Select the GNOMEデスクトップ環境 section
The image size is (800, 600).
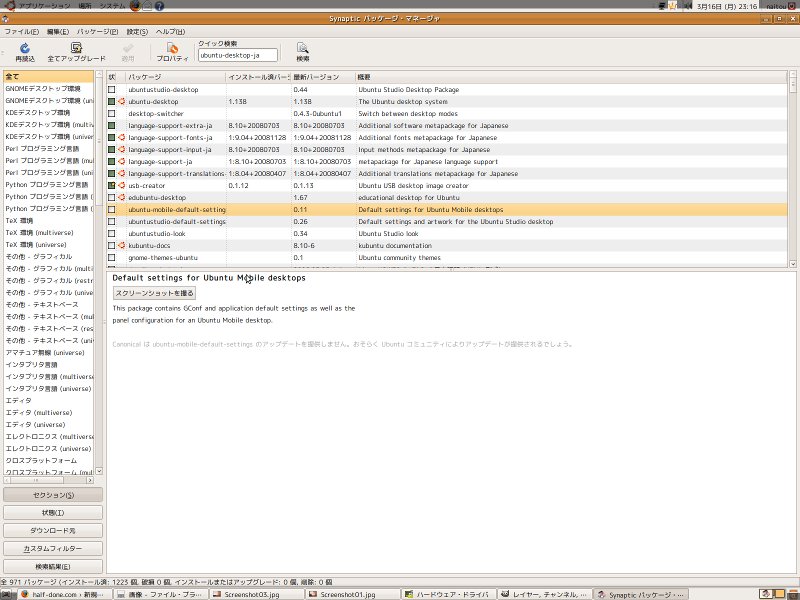48,89
